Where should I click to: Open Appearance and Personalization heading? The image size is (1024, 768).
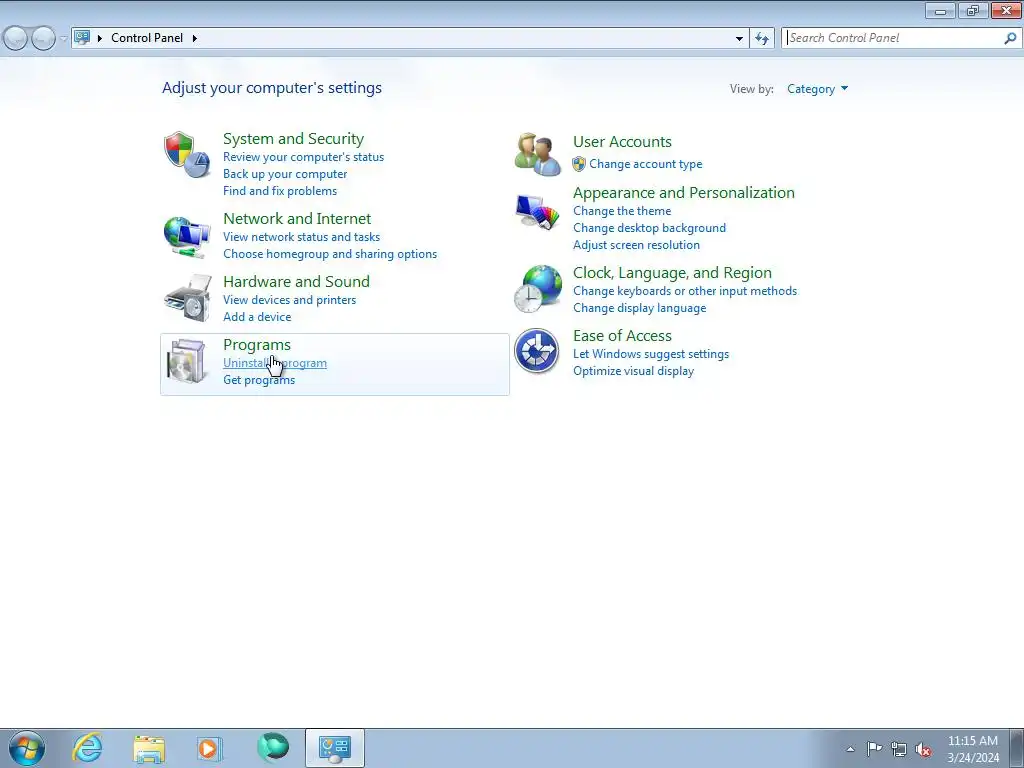tap(684, 193)
